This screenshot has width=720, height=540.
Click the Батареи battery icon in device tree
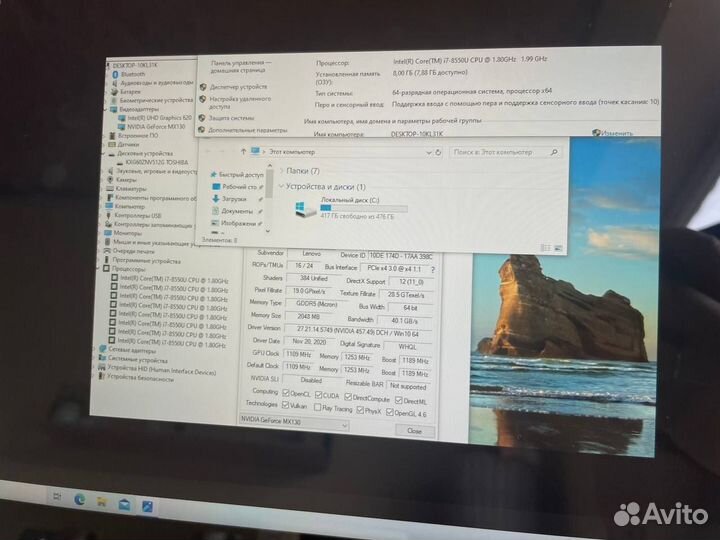click(x=114, y=91)
